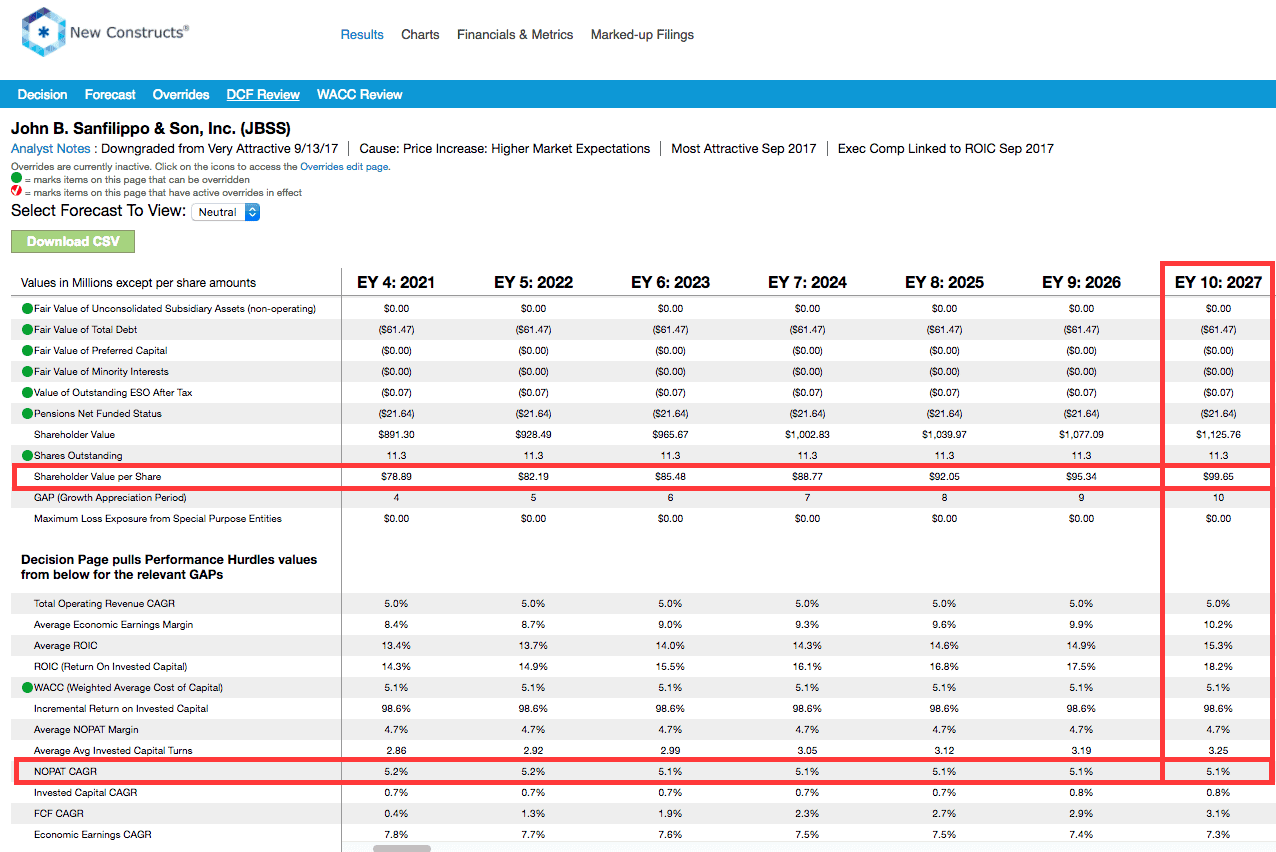Viewport: 1276px width, 852px height.
Task: Click the company name John B. Sanfilippo & Son heading
Action: pyautogui.click(x=150, y=128)
